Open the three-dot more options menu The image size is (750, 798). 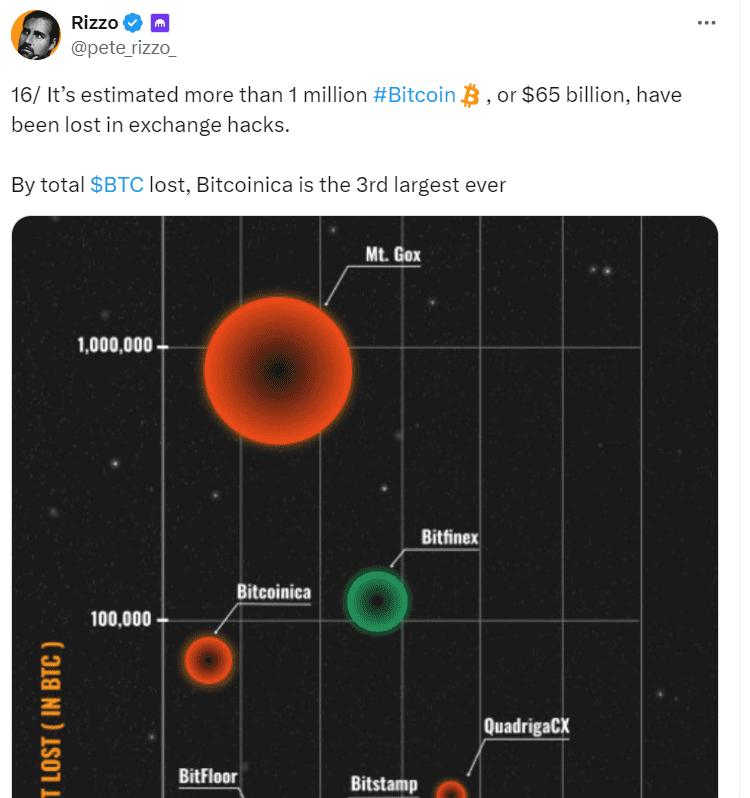pos(706,23)
